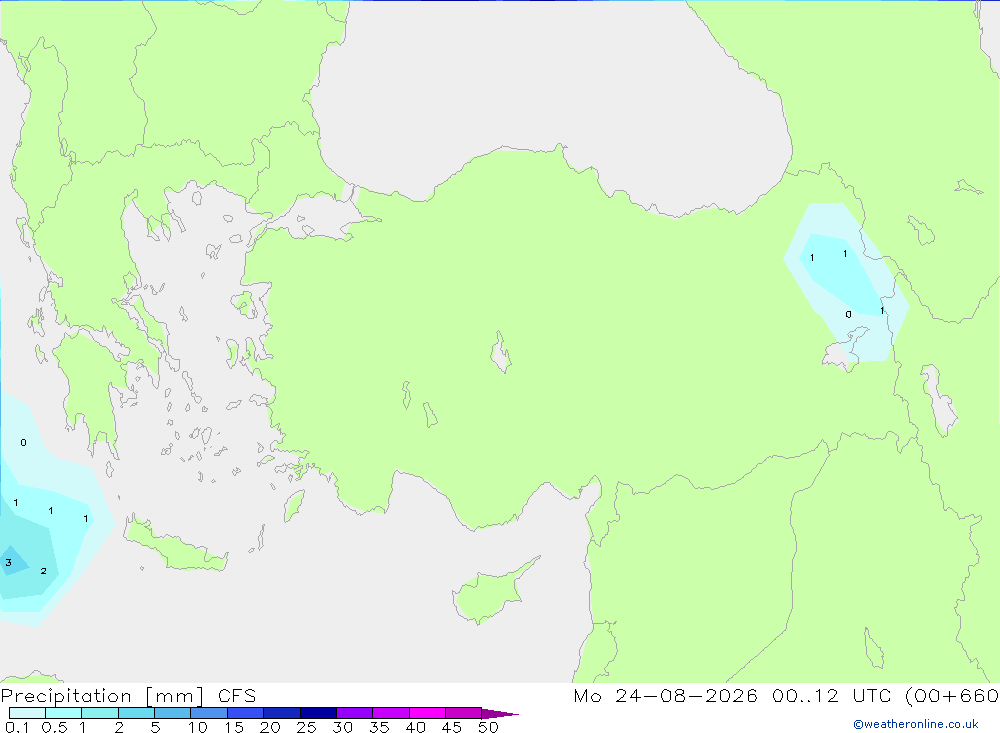
Task: Click the 30–35 mm violet legend swatch
Action: [x=355, y=713]
